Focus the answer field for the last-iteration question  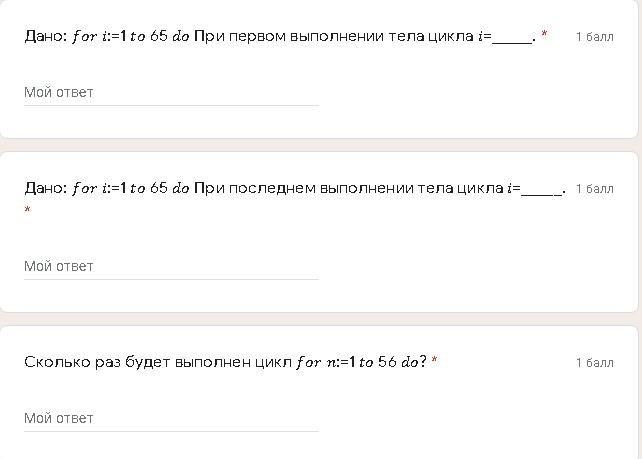[x=170, y=266]
